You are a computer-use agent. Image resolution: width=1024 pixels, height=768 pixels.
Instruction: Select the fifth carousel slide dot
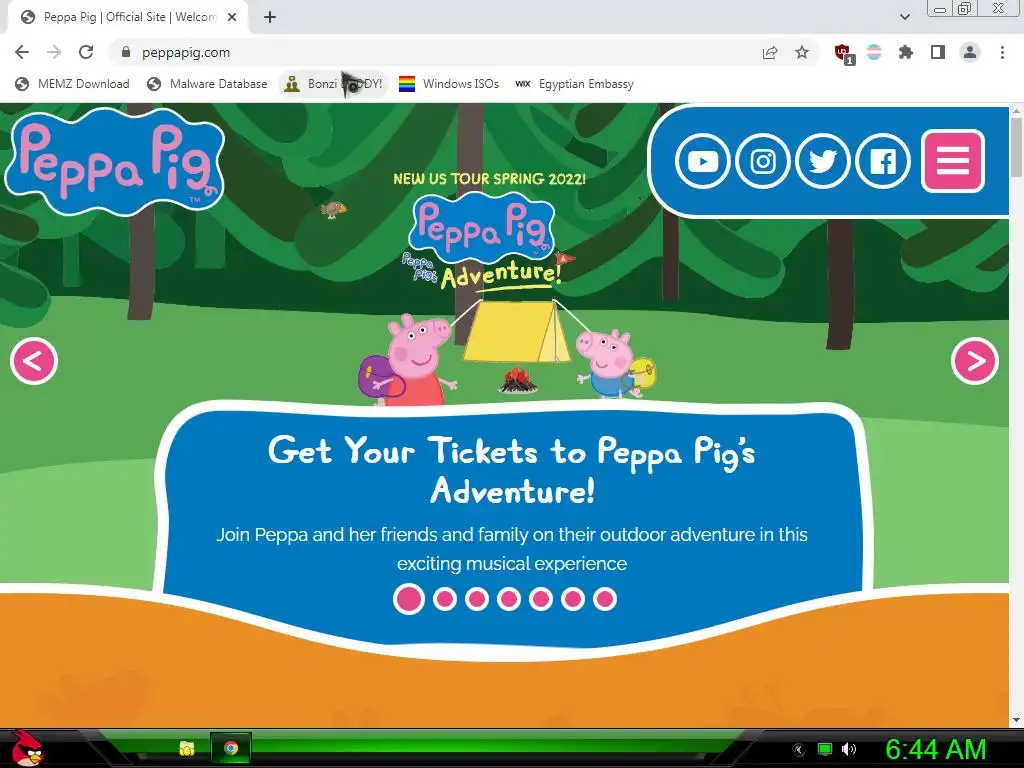(x=541, y=599)
